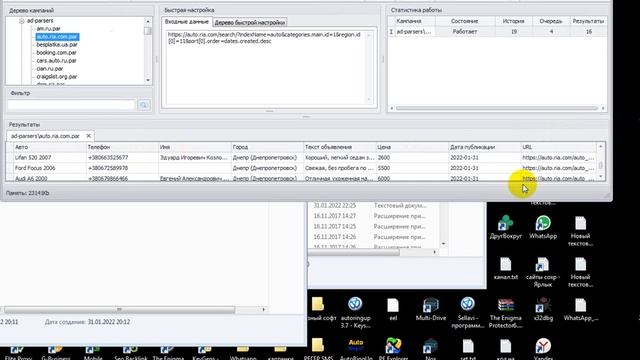Sort results by Цена column
Viewport: 640px width, 360px height.
412,147
